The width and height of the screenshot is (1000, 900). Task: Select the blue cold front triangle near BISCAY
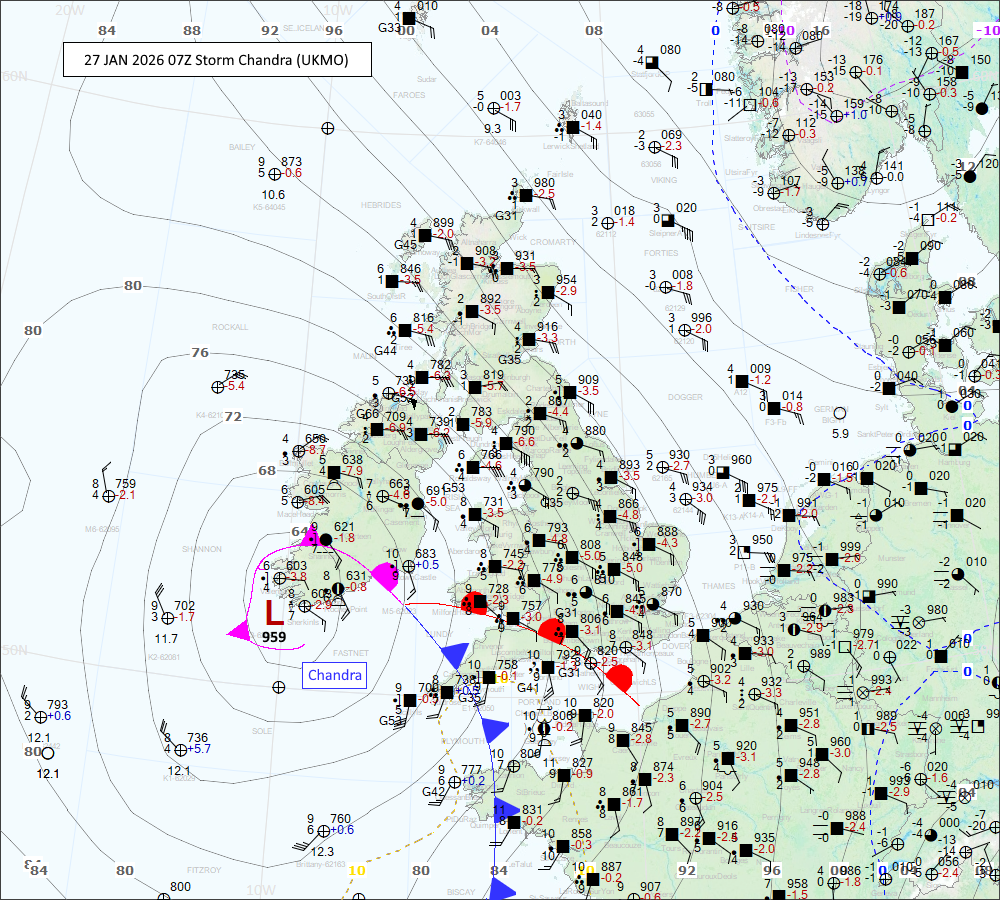click(503, 888)
